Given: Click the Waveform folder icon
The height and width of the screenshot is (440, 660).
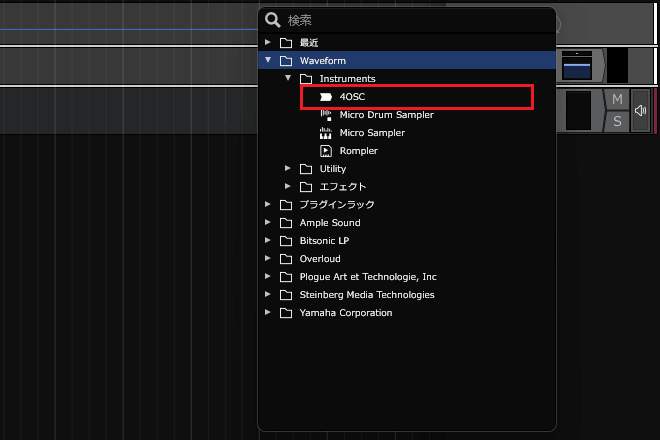Looking at the screenshot, I should [x=286, y=61].
